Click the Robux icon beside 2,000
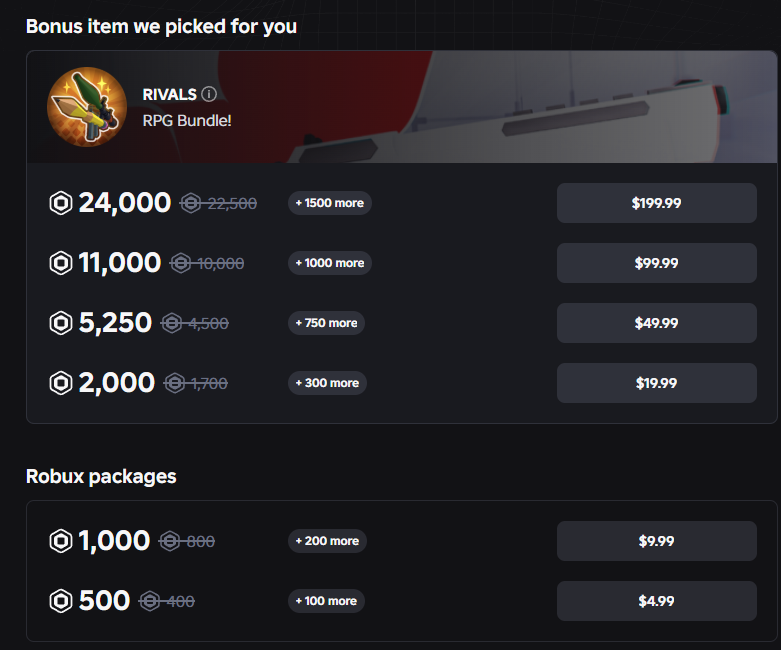 (x=61, y=383)
